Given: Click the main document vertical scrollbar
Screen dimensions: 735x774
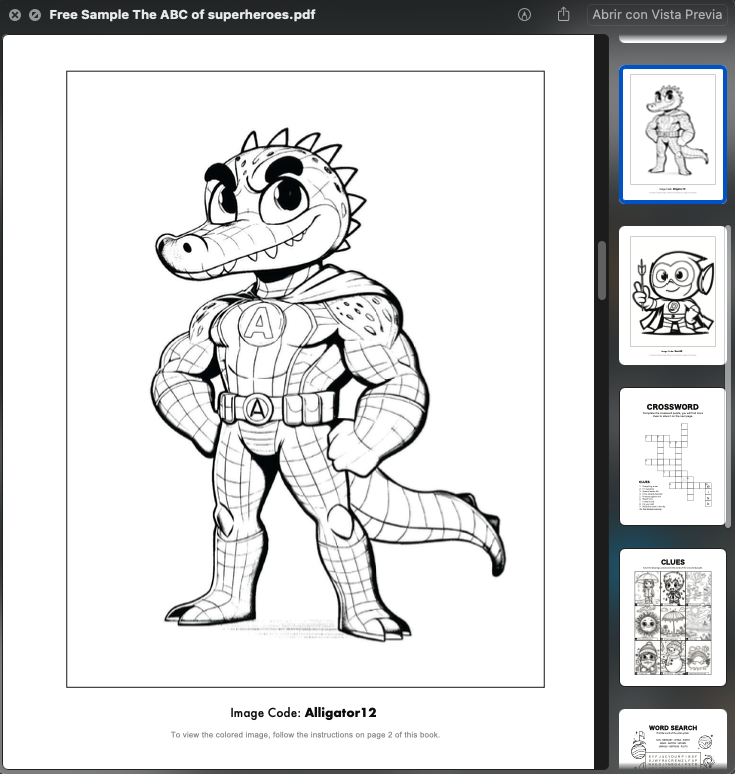Looking at the screenshot, I should coord(601,270).
